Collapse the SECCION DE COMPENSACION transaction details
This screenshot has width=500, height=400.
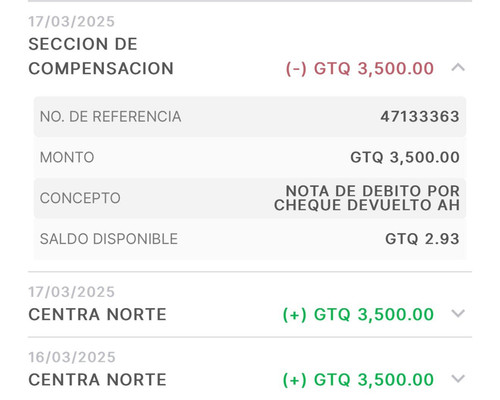pyautogui.click(x=458, y=68)
